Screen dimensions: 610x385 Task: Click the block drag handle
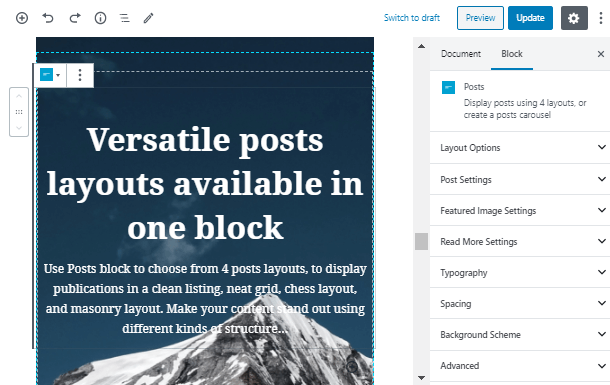19,112
